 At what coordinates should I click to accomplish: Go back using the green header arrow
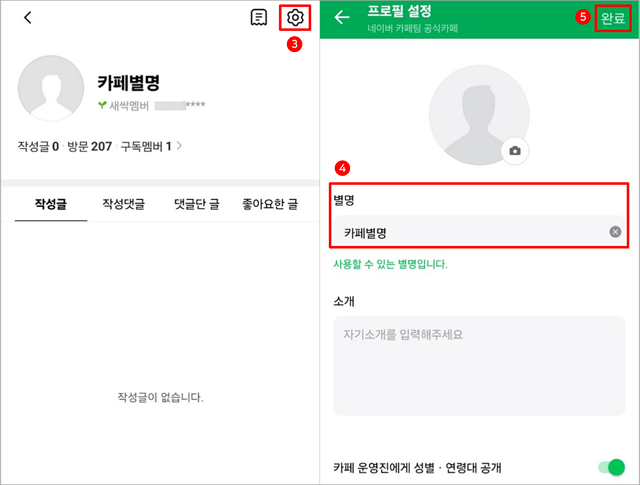pyautogui.click(x=342, y=17)
